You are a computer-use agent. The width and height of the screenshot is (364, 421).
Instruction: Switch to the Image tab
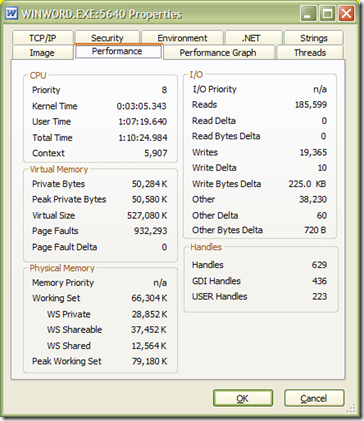[x=42, y=53]
